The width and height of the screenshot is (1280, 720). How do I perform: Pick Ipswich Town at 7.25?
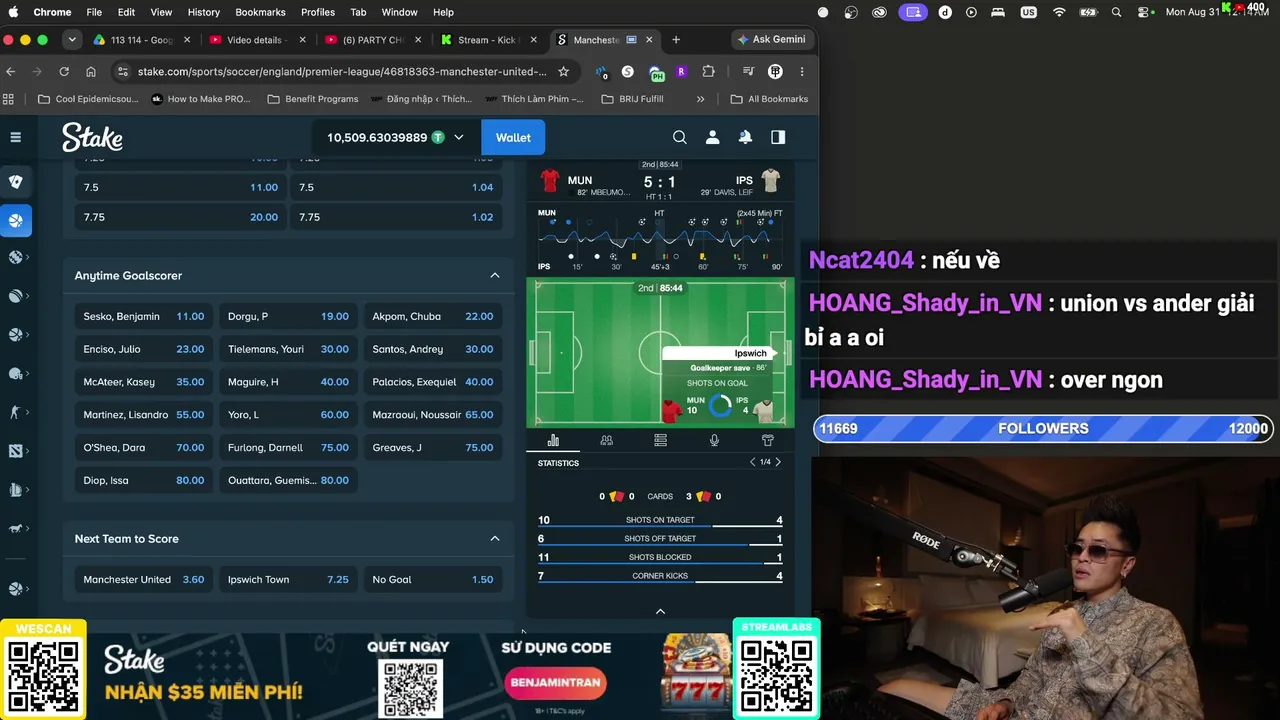288,579
